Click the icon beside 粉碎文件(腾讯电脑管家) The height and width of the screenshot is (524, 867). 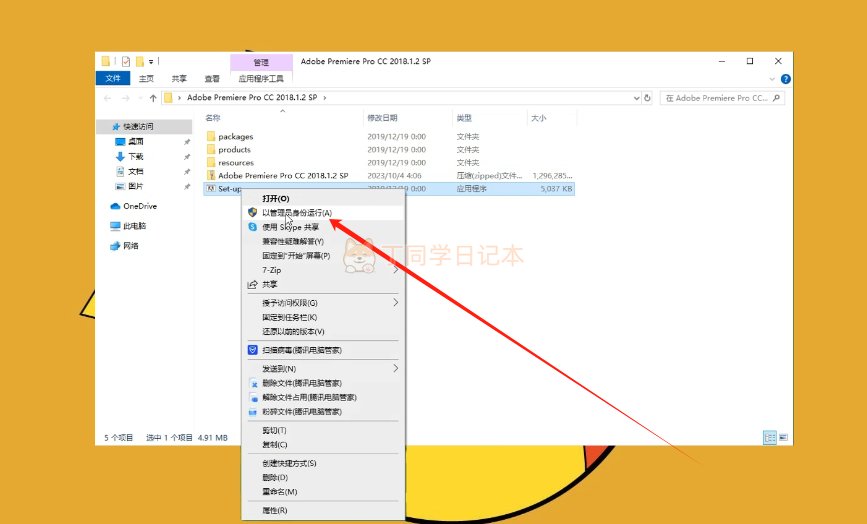(x=253, y=412)
